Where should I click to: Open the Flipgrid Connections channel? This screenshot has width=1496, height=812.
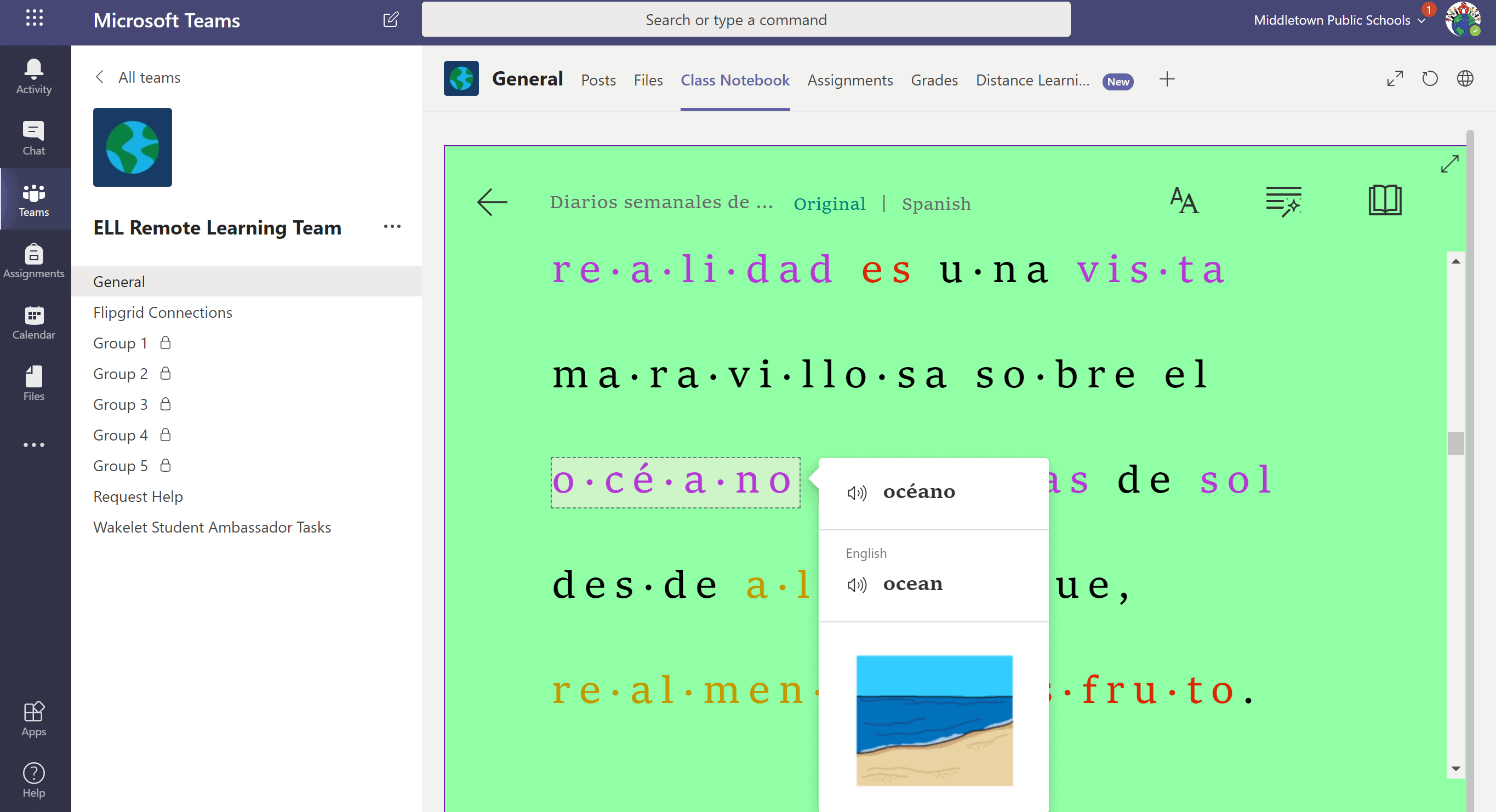pyautogui.click(x=163, y=312)
